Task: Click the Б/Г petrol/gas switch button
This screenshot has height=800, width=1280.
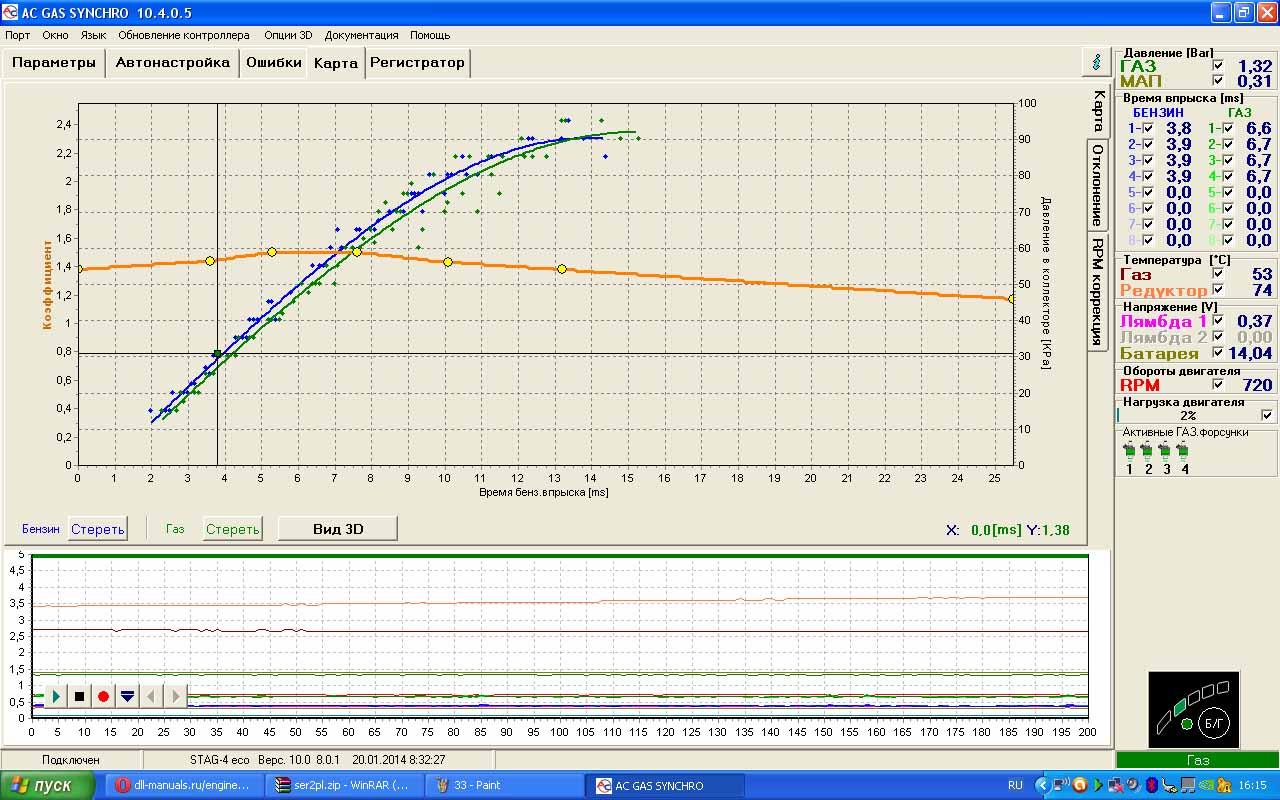Action: click(1212, 721)
